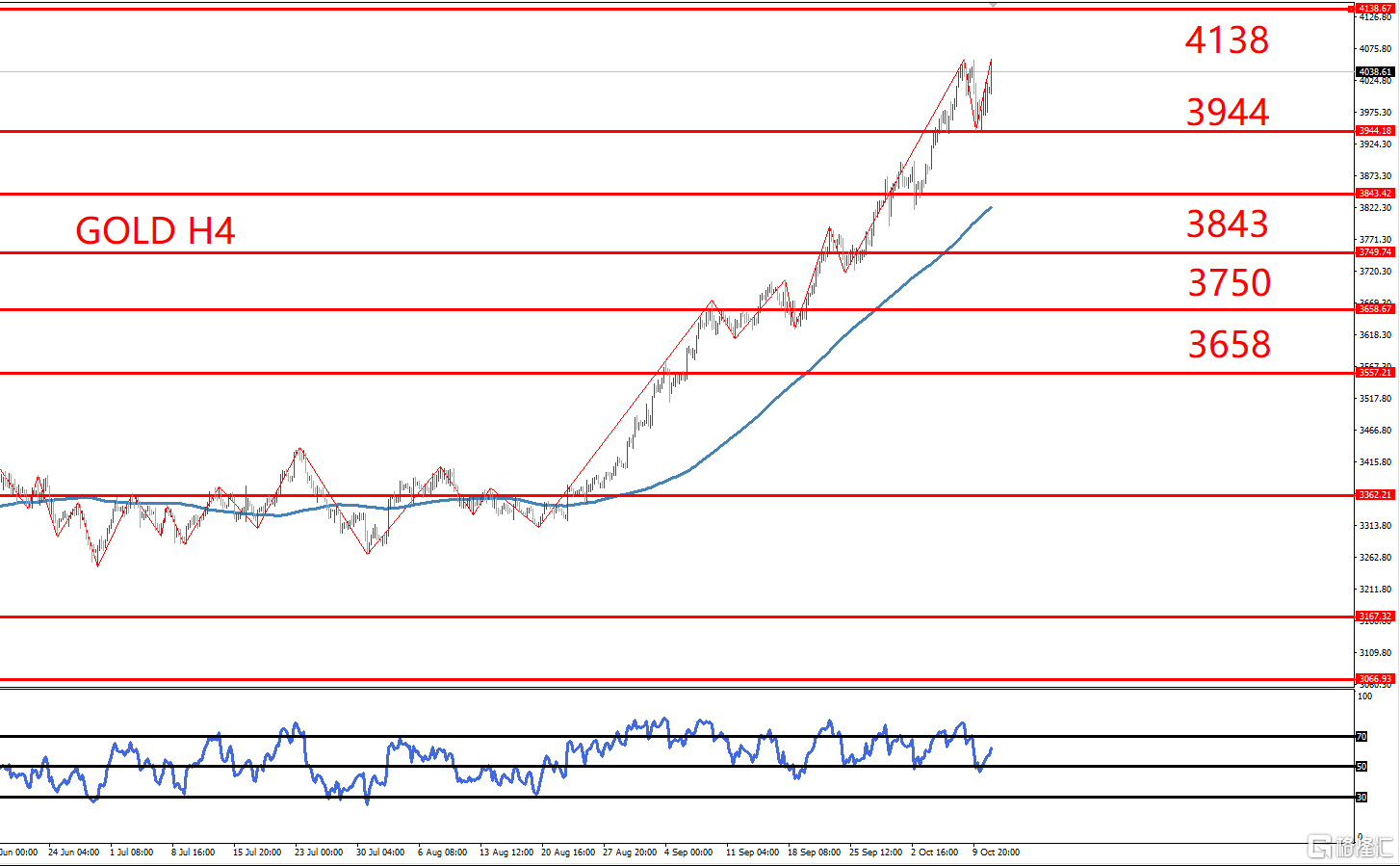Select the large red 4138 annotation
The width and height of the screenshot is (1400, 866).
(1227, 40)
